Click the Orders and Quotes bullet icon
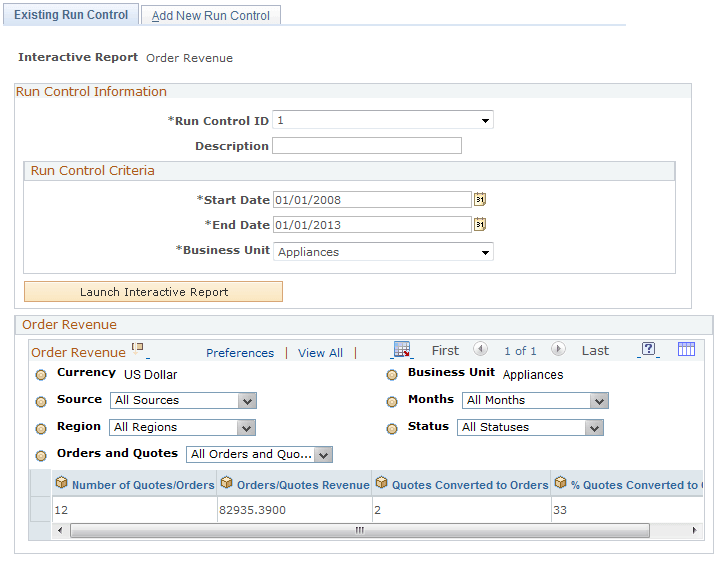This screenshot has height=562, width=720. [x=41, y=456]
